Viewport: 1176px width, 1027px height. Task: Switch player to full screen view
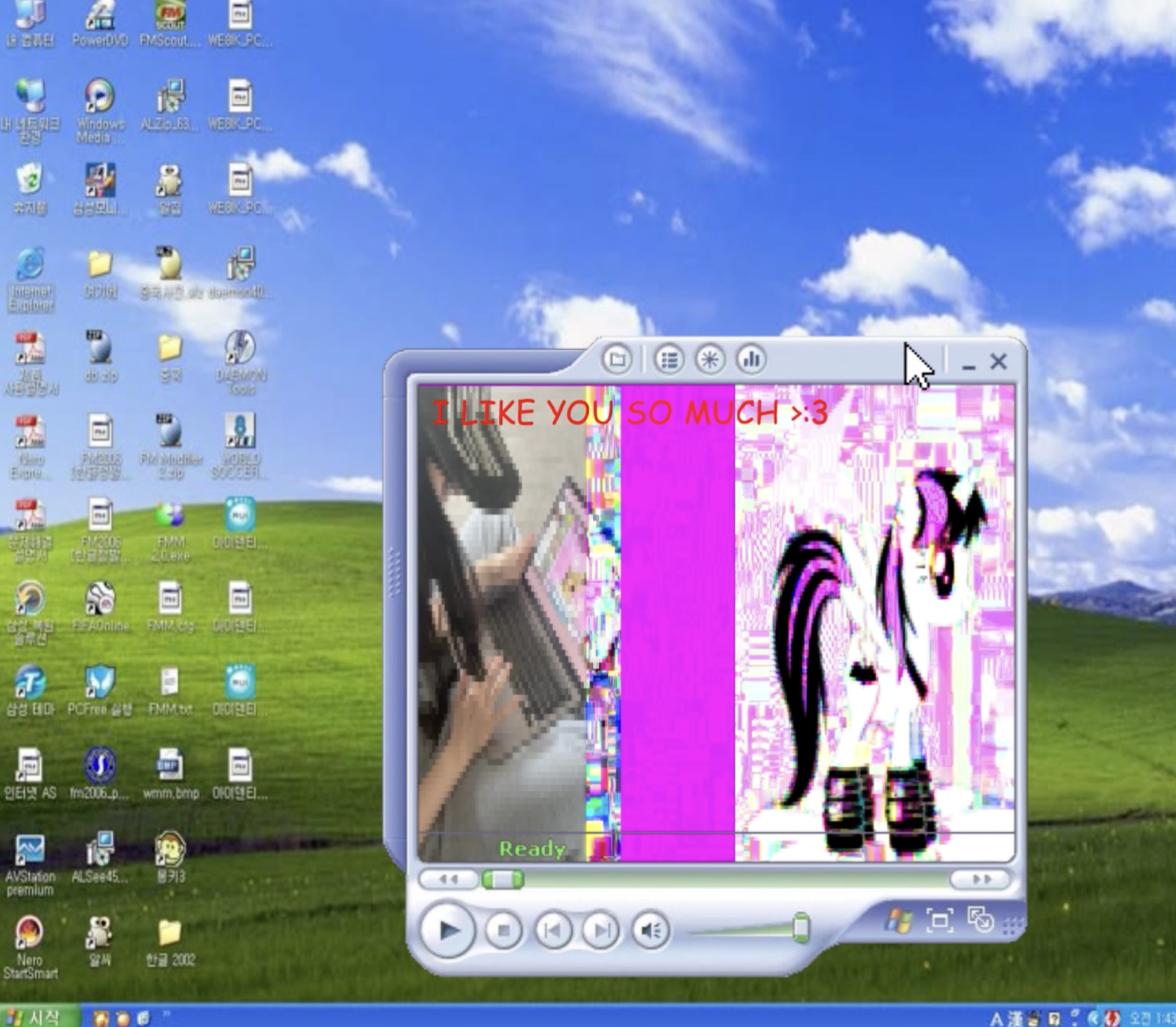(x=940, y=921)
